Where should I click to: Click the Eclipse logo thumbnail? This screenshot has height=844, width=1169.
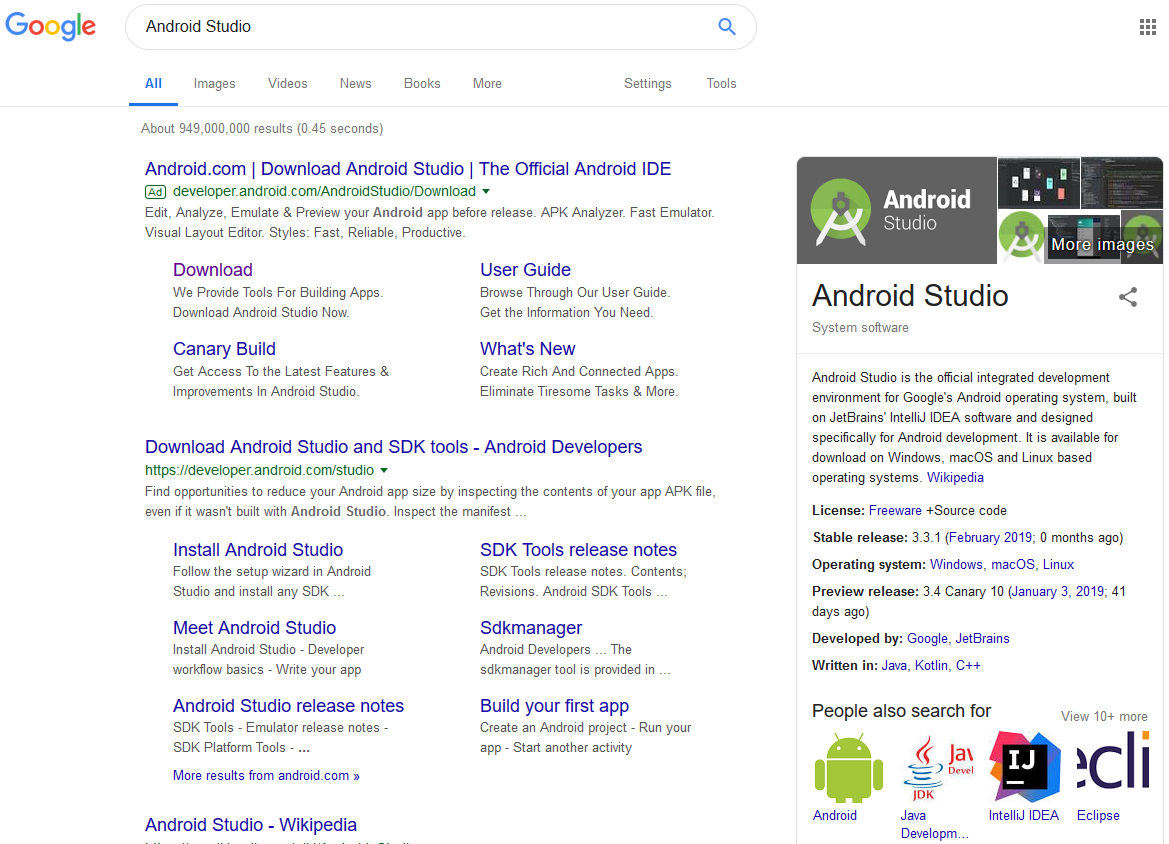click(x=1112, y=767)
